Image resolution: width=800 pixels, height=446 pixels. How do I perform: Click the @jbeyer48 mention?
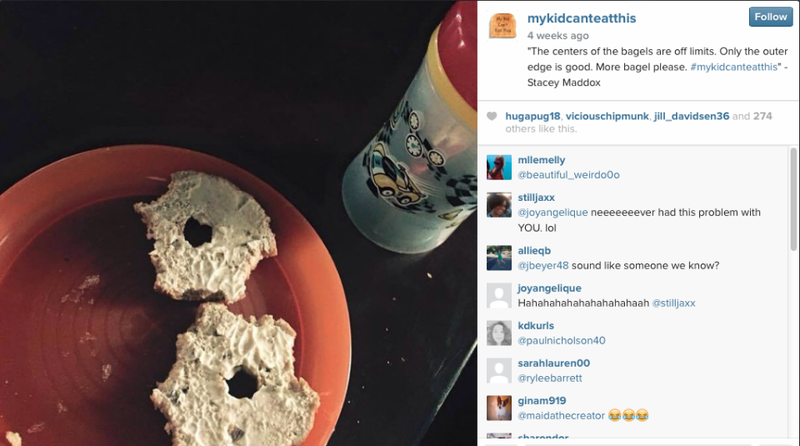point(543,266)
